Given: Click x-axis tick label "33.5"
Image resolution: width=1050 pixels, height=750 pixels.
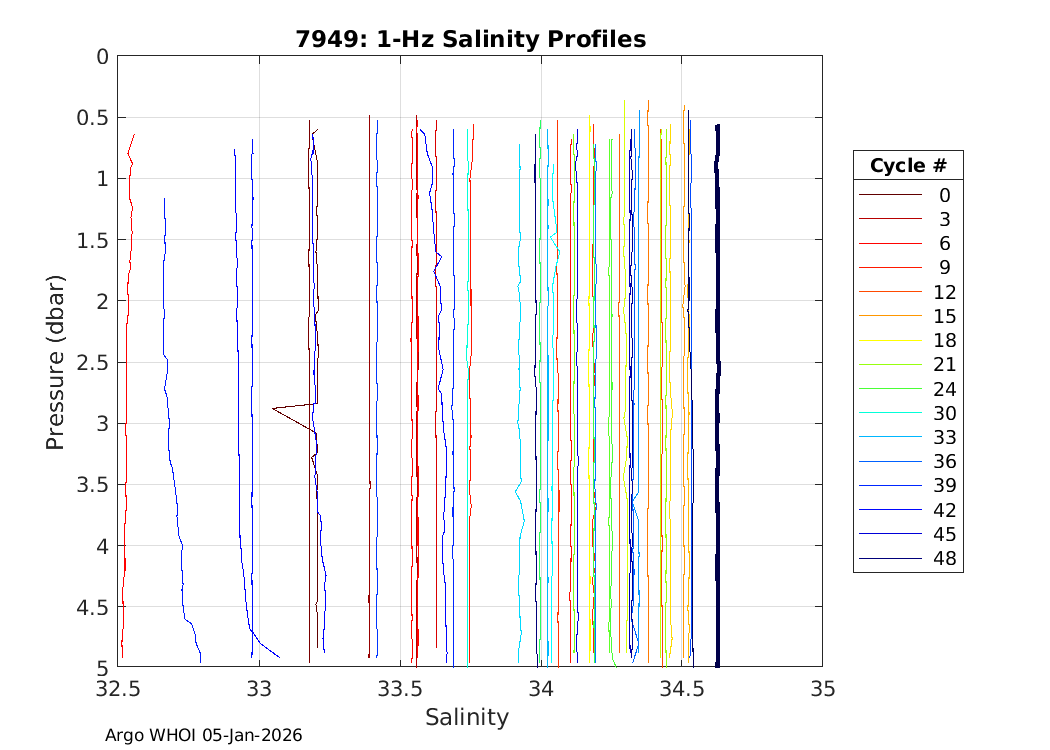Looking at the screenshot, I should point(400,689).
